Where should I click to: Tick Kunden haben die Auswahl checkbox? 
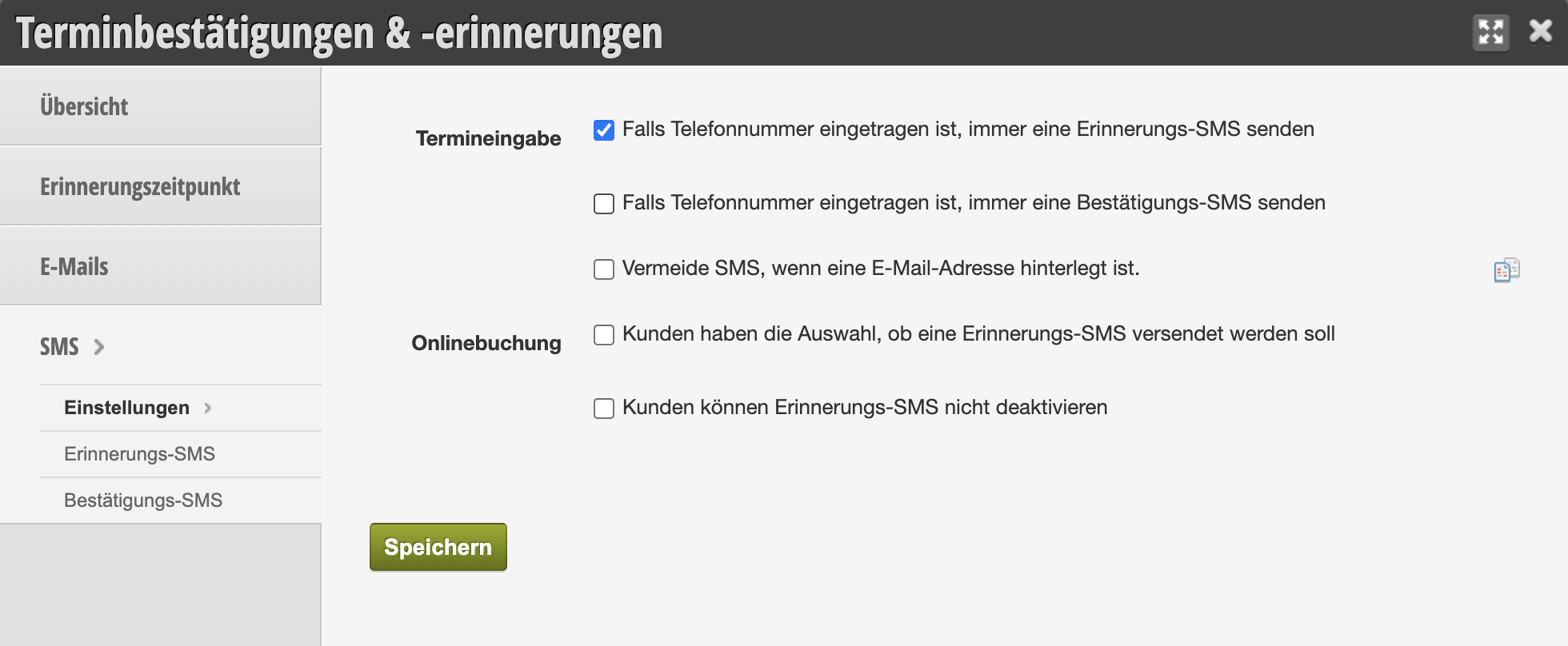[604, 335]
